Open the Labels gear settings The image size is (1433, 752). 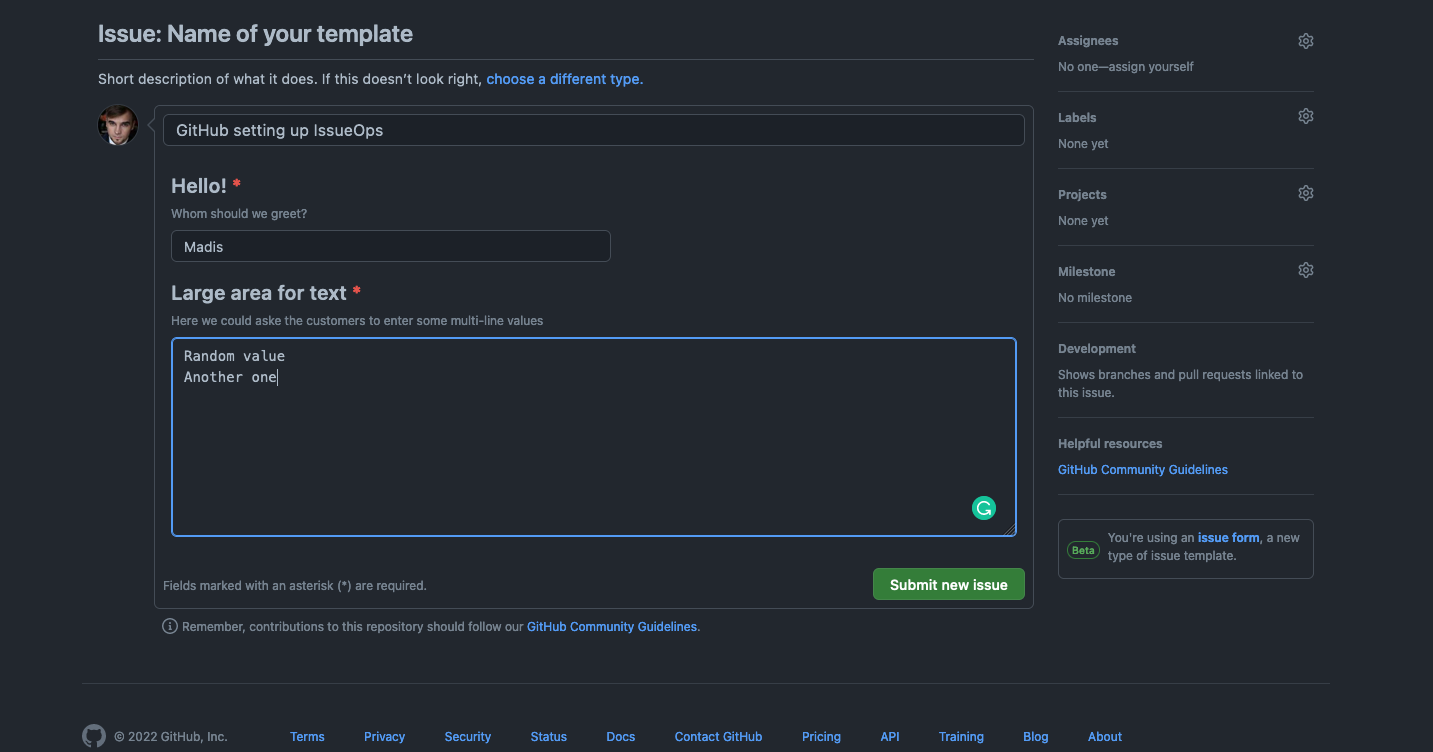pos(1305,117)
